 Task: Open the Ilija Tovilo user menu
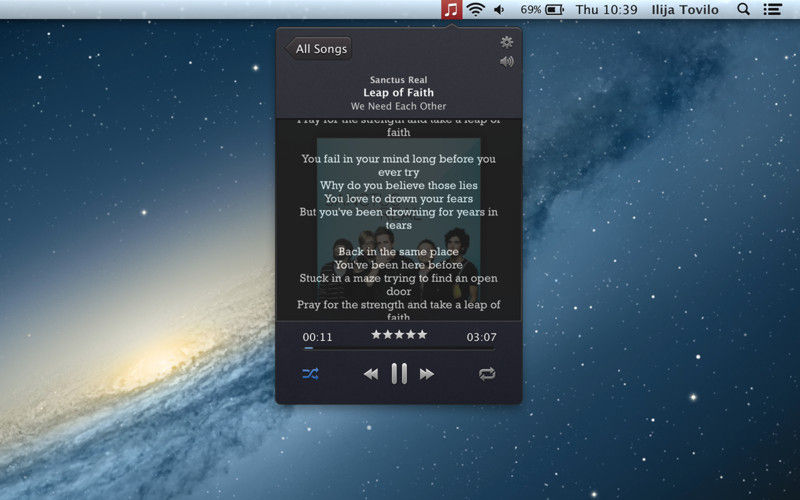(685, 9)
